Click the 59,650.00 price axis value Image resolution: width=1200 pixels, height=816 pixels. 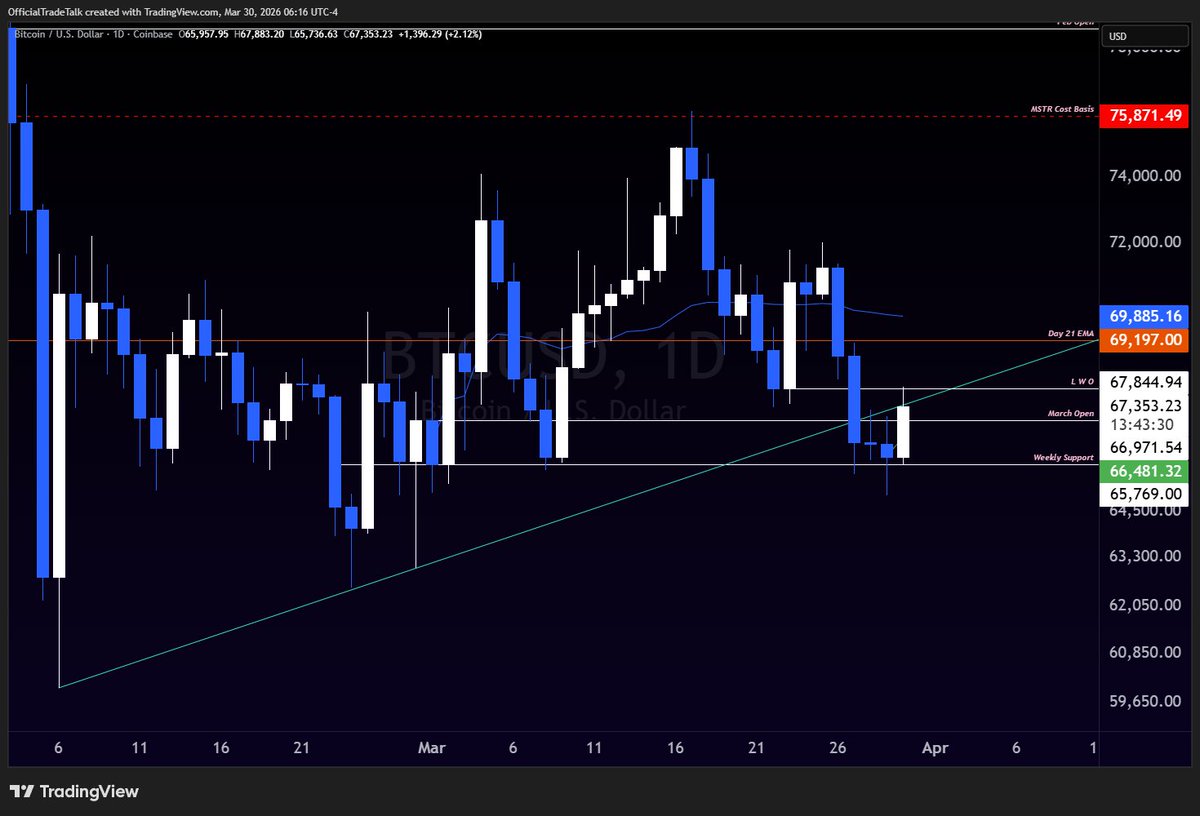[1146, 702]
